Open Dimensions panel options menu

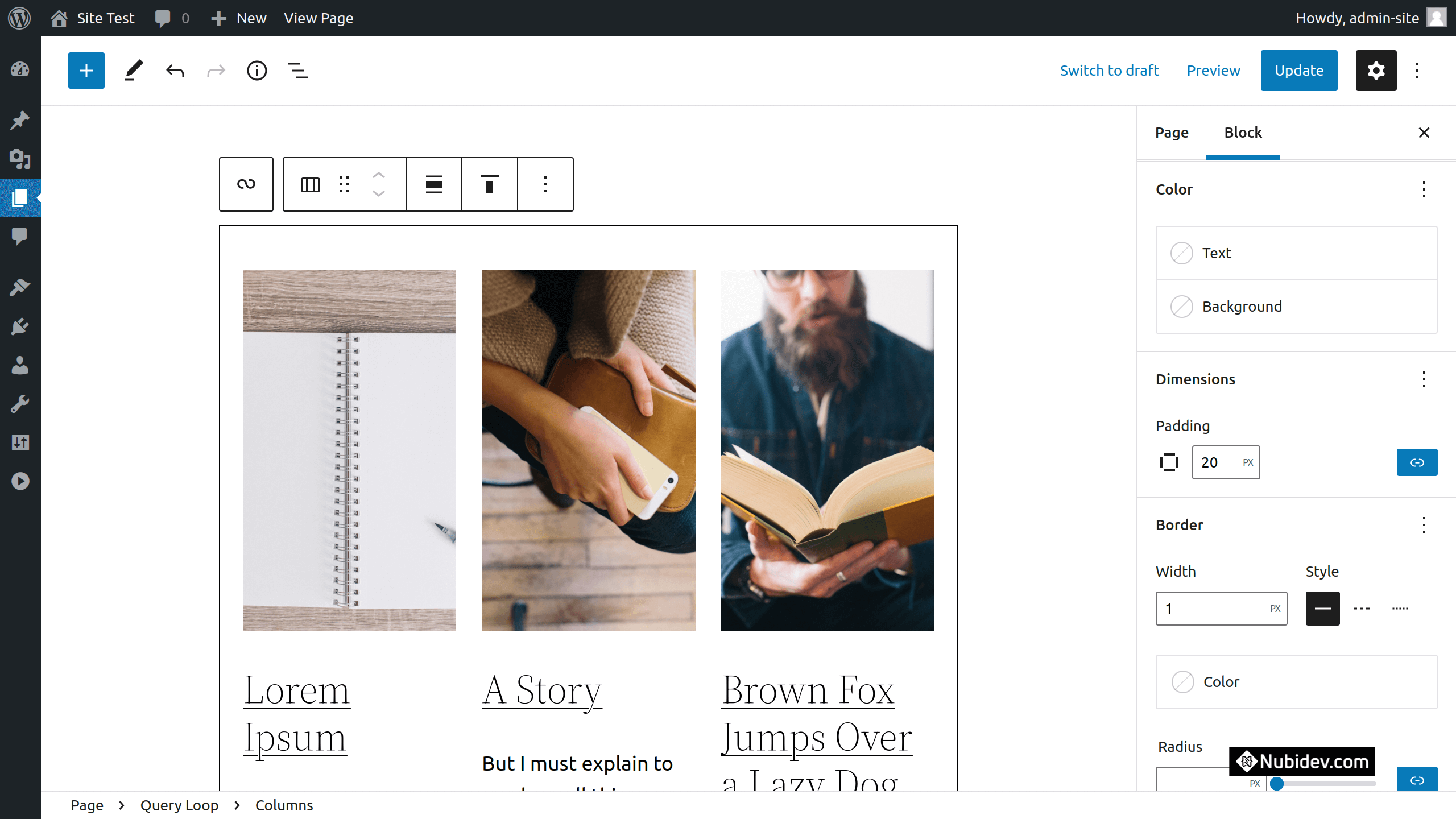1424,379
